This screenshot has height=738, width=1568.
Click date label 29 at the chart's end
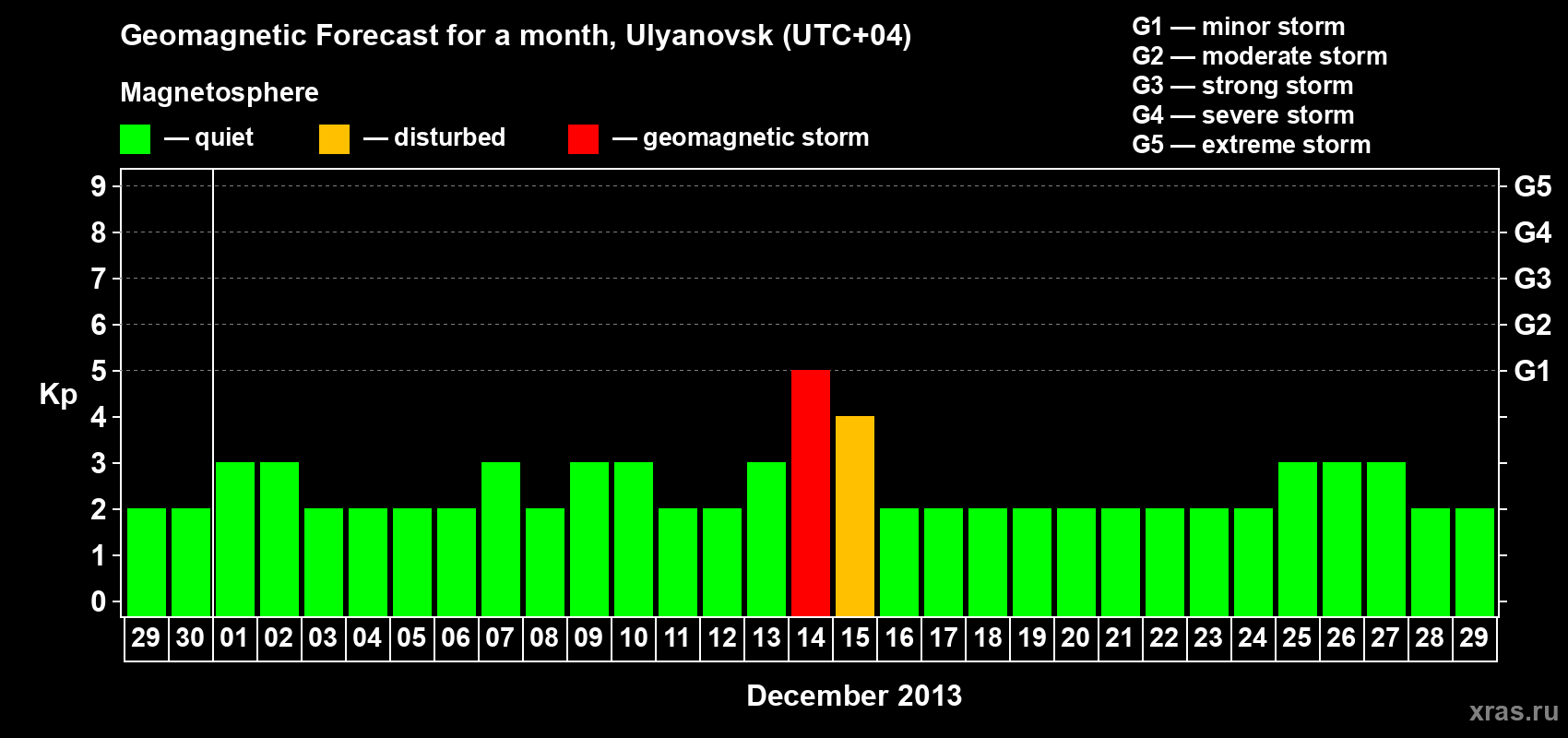[1474, 637]
